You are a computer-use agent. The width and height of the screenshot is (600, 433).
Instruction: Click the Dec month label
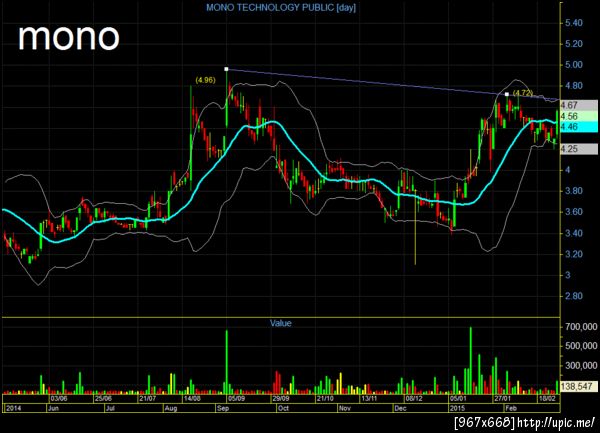pos(400,408)
